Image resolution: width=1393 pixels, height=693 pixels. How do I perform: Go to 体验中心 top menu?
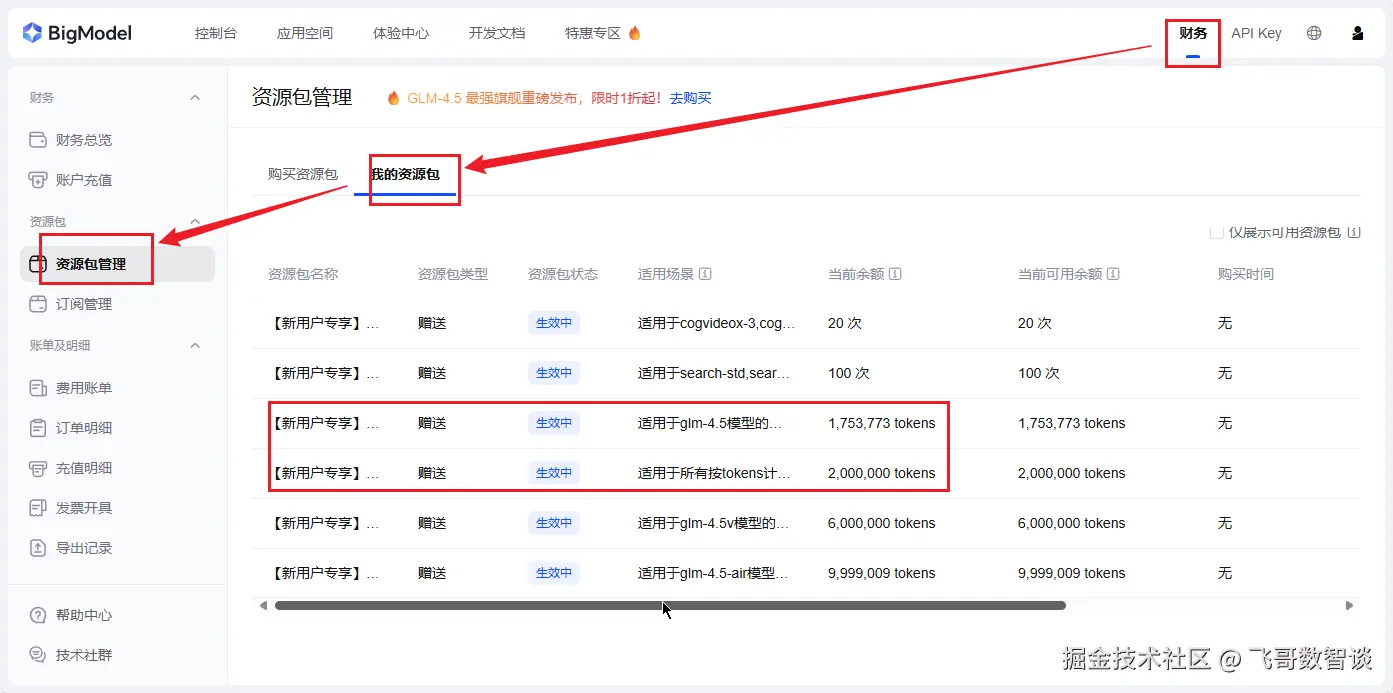click(401, 33)
